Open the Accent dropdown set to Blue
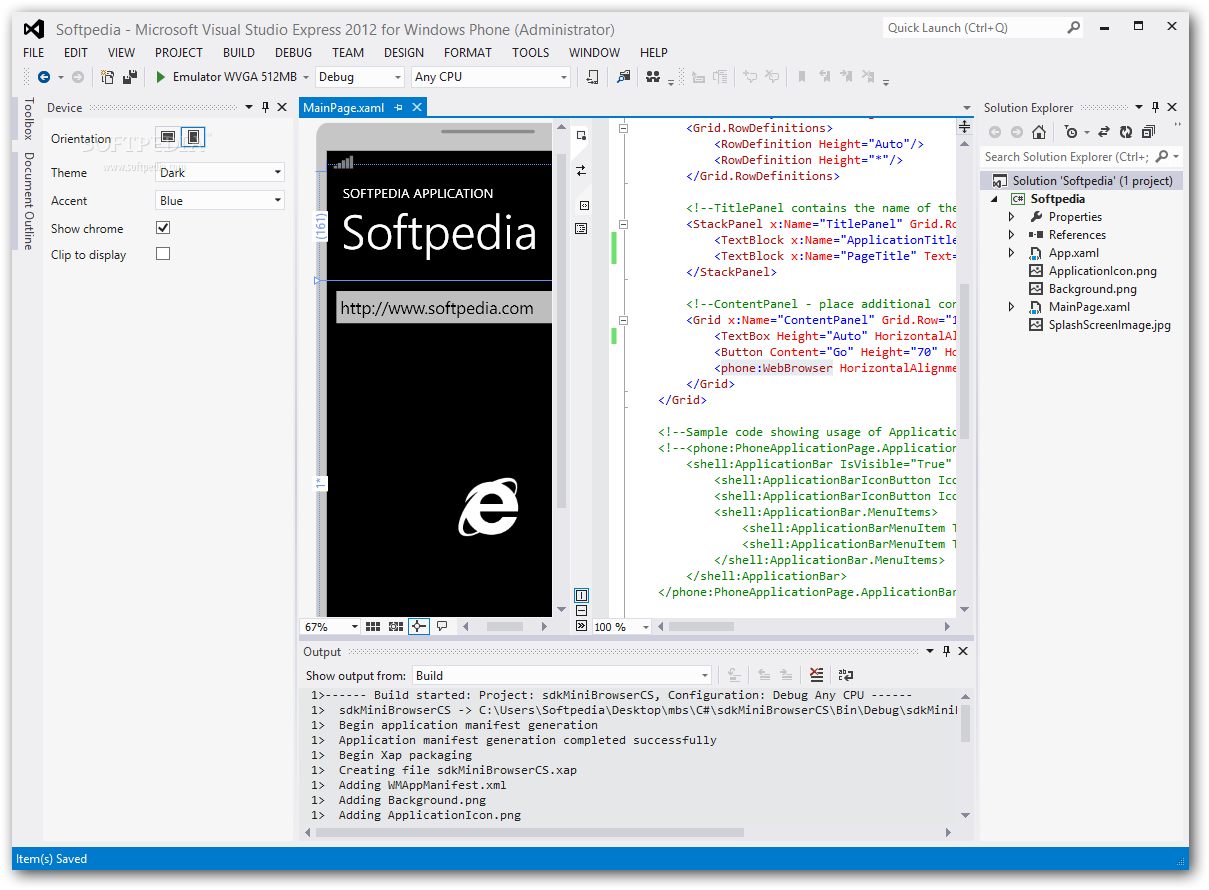Viewport: 1209px width, 890px height. [x=220, y=200]
